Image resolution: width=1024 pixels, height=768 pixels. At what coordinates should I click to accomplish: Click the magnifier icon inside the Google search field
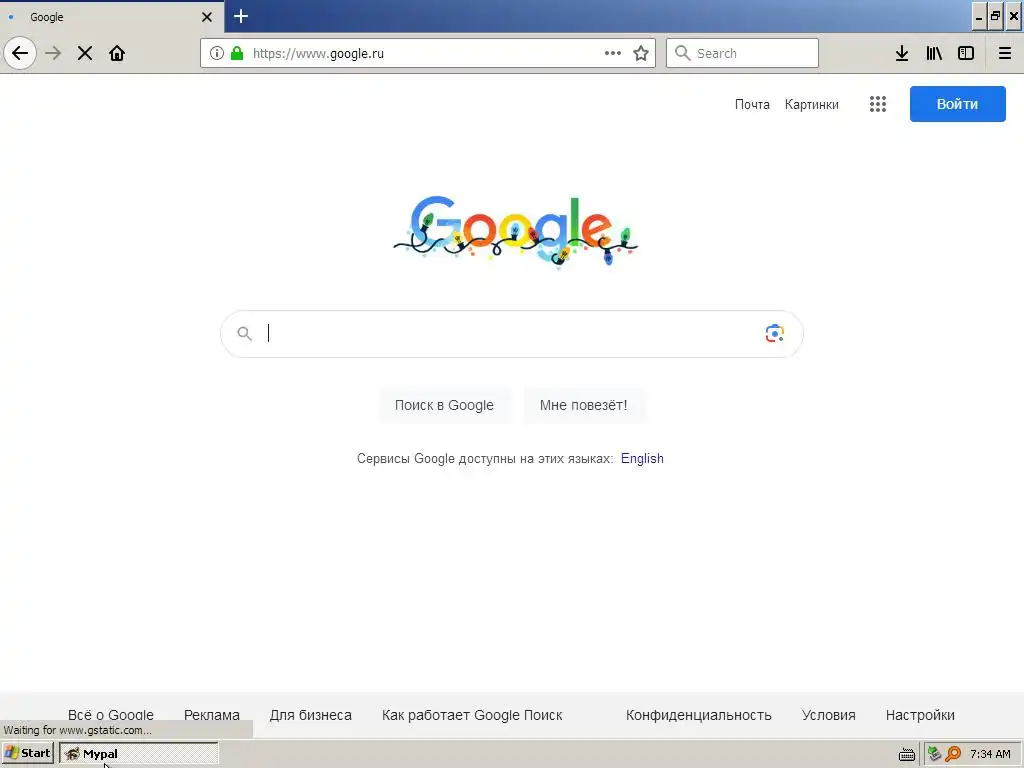(x=244, y=334)
